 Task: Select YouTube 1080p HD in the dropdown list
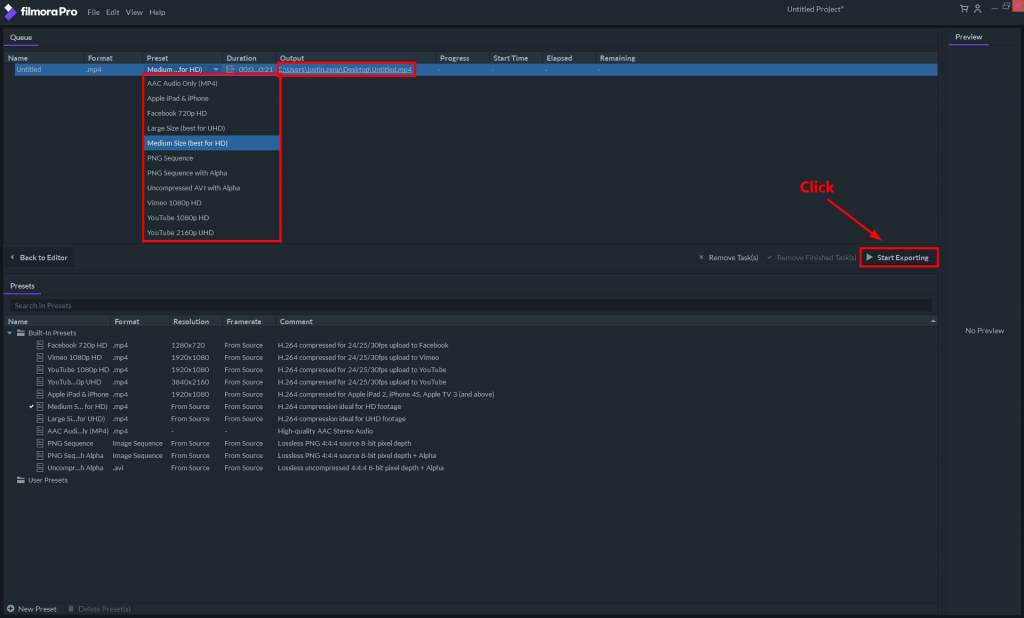[212, 218]
